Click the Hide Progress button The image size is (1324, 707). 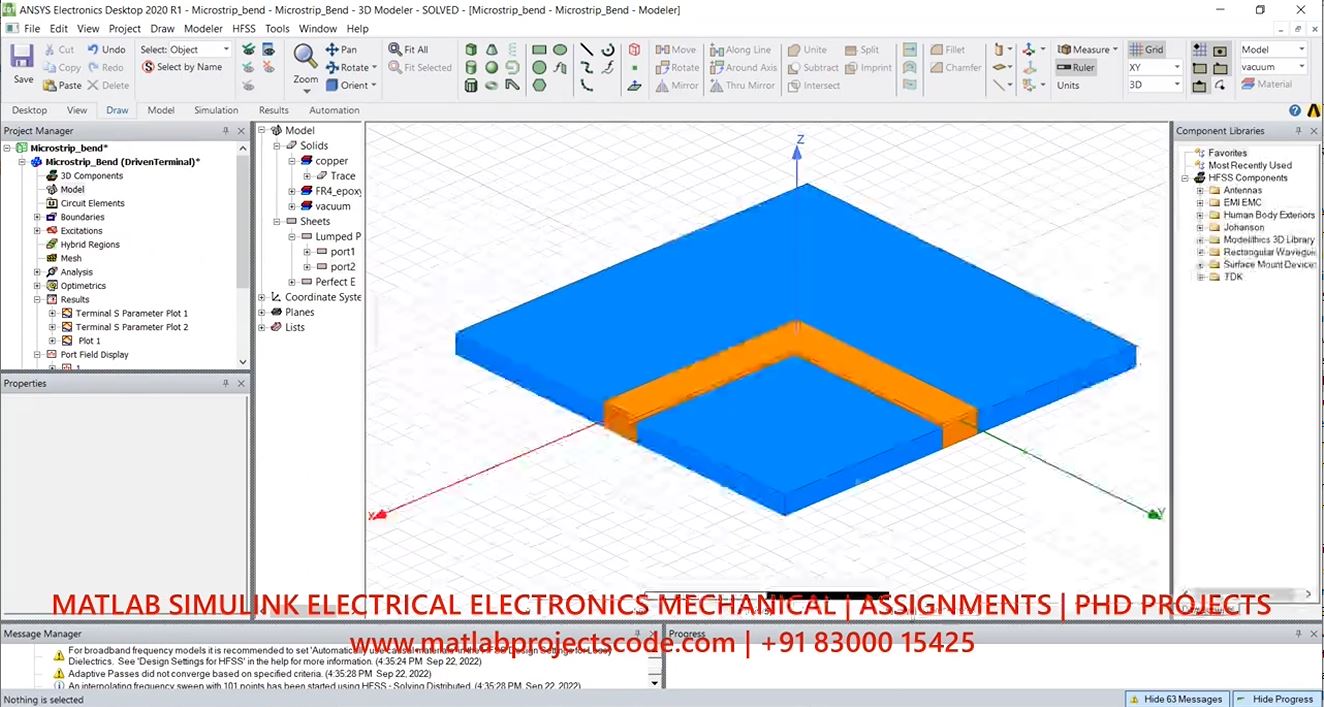(x=1275, y=699)
